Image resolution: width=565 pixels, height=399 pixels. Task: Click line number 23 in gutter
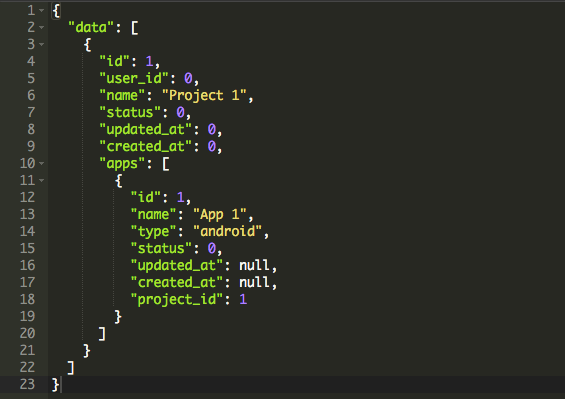(x=27, y=384)
